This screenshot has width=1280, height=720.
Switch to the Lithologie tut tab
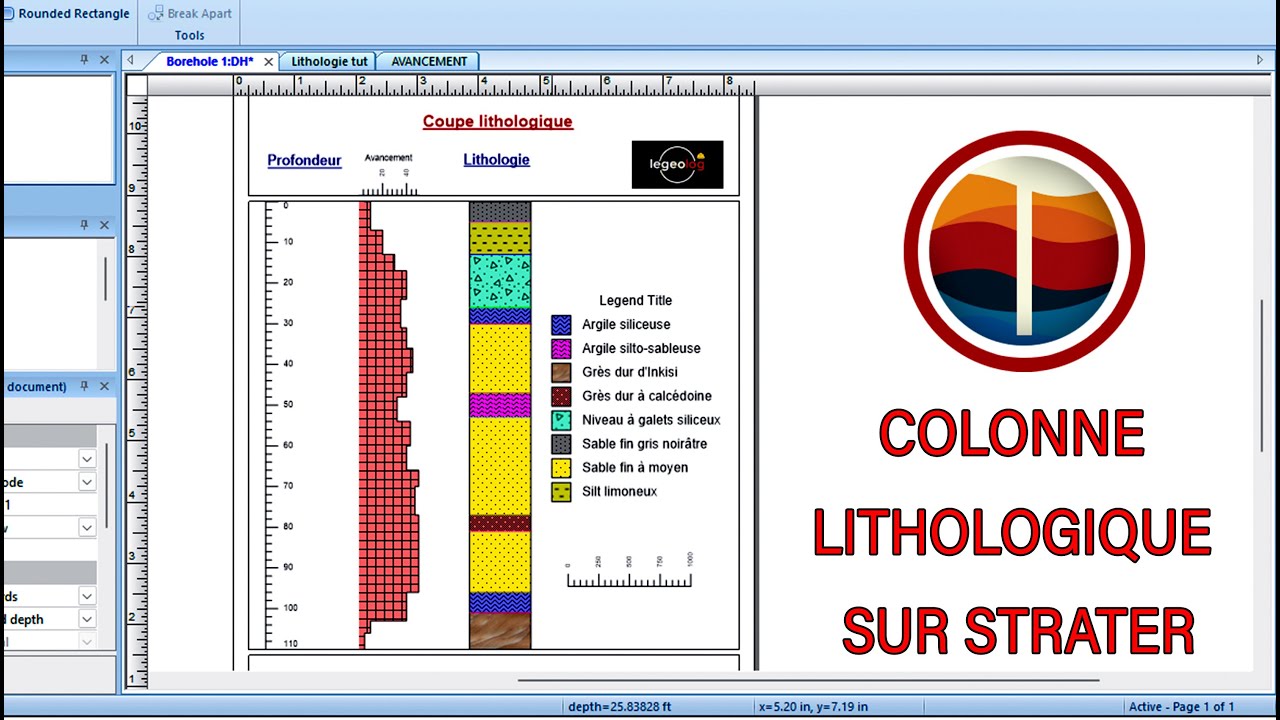(x=329, y=61)
